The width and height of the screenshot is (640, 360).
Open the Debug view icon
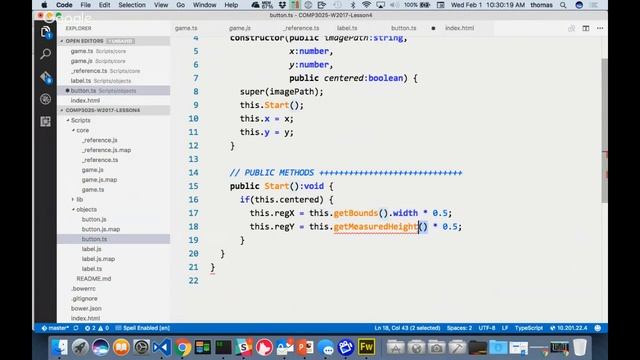point(45,99)
